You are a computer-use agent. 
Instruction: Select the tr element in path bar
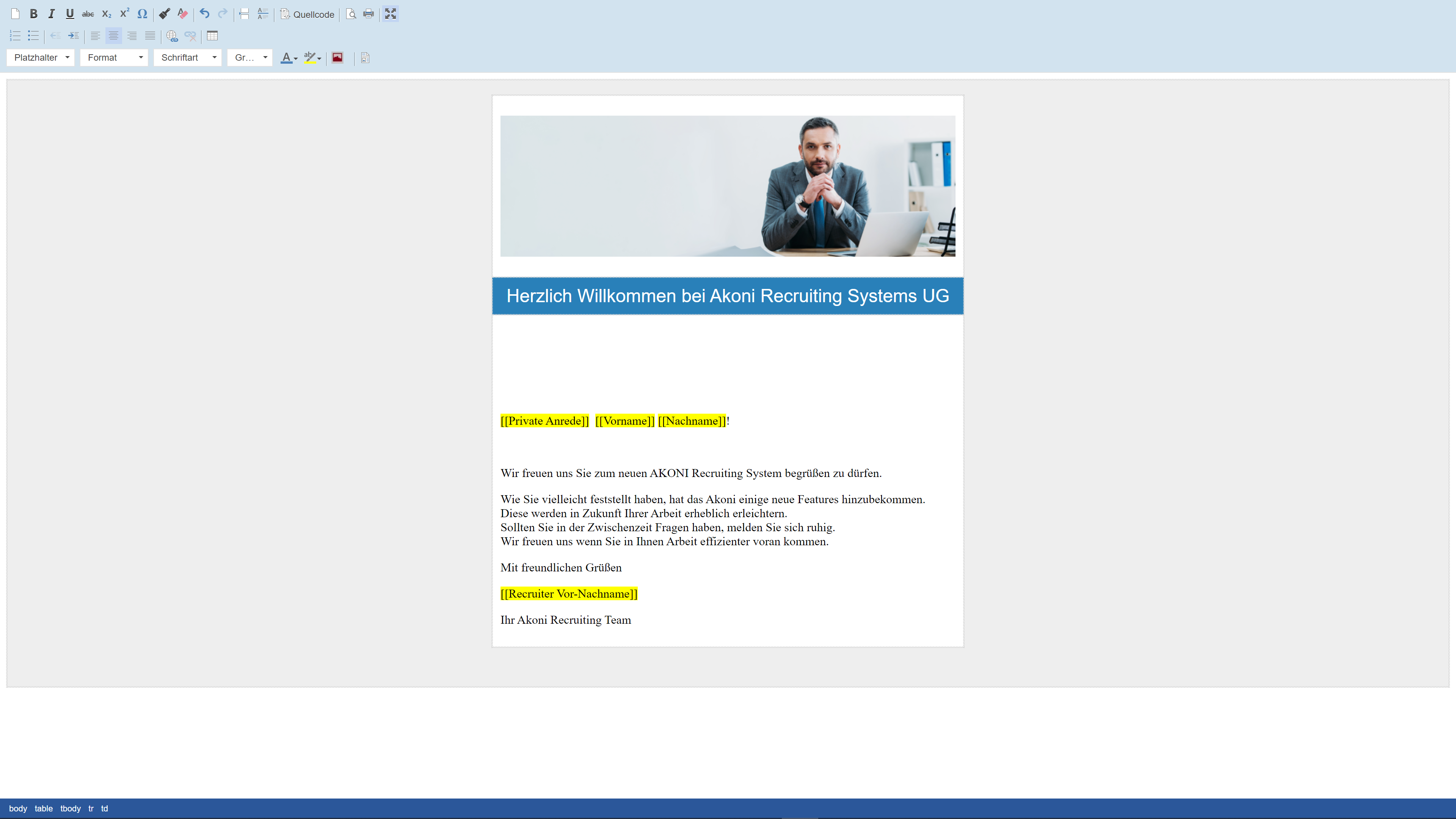tap(91, 808)
